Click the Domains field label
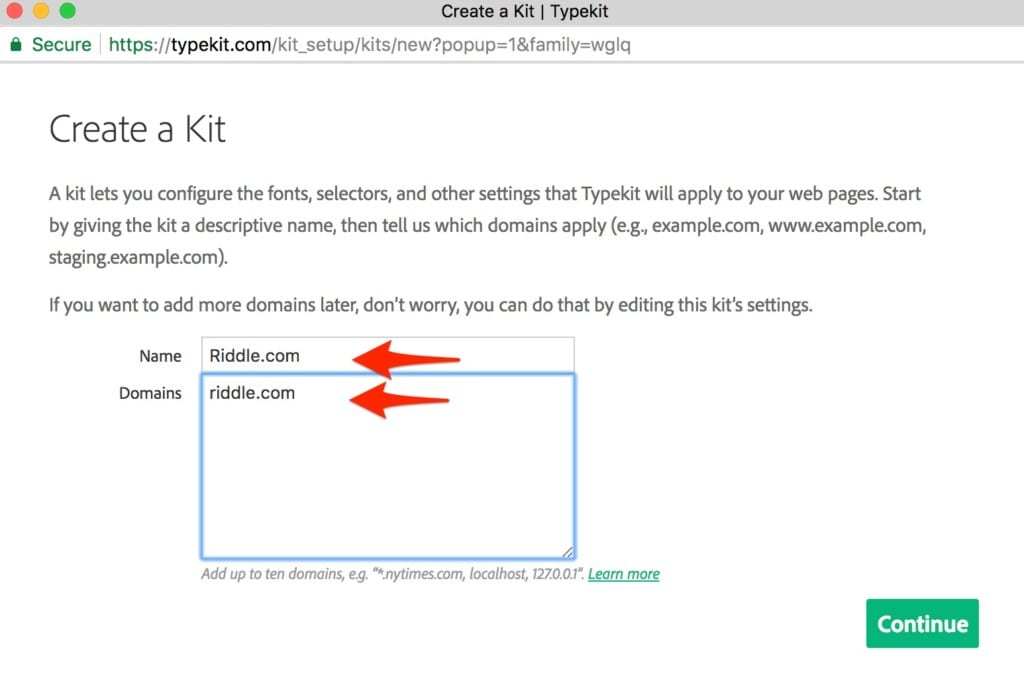Viewport: 1024px width, 693px height. point(150,393)
